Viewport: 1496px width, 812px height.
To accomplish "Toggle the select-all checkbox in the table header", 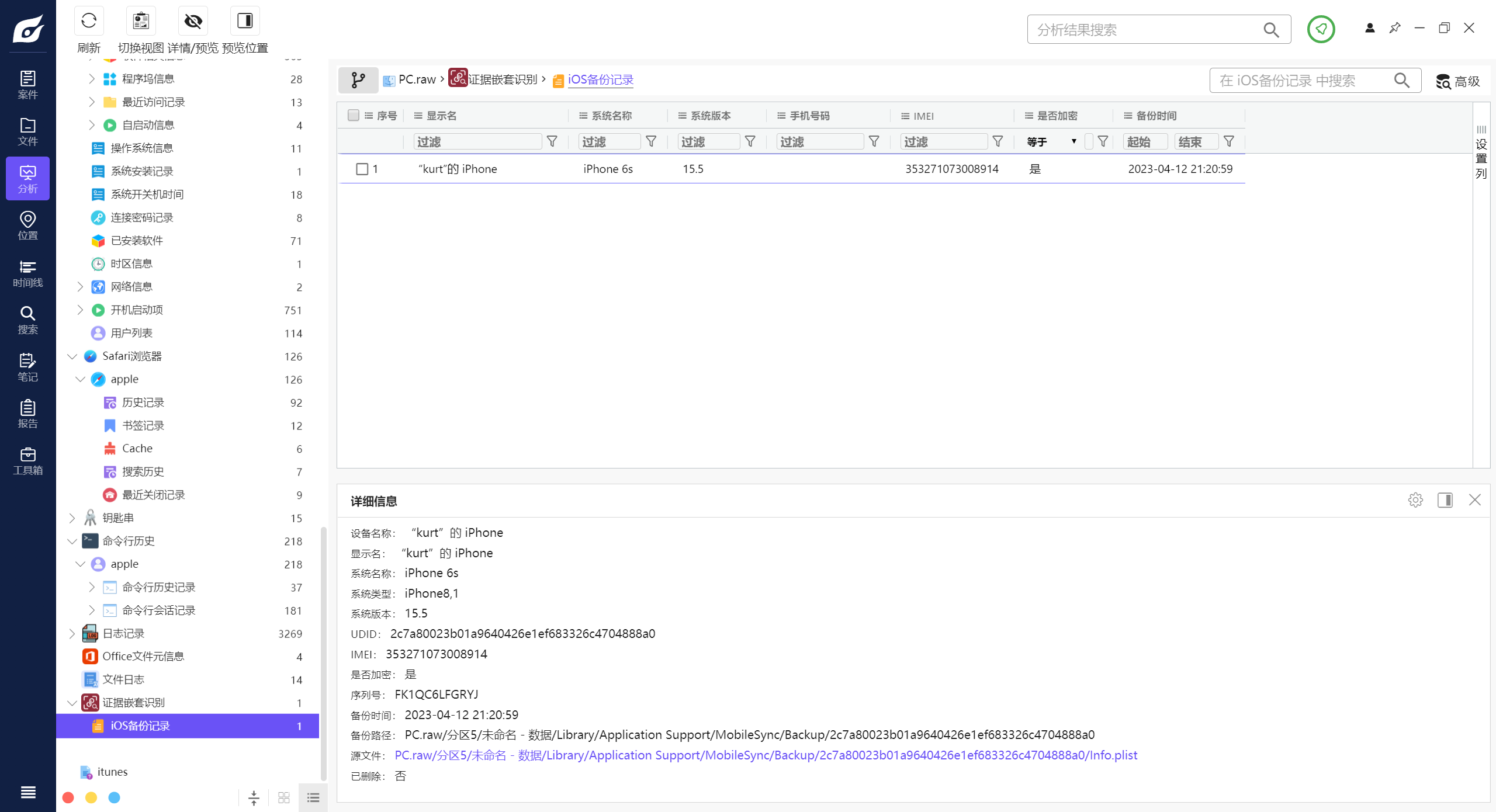I will pyautogui.click(x=353, y=115).
